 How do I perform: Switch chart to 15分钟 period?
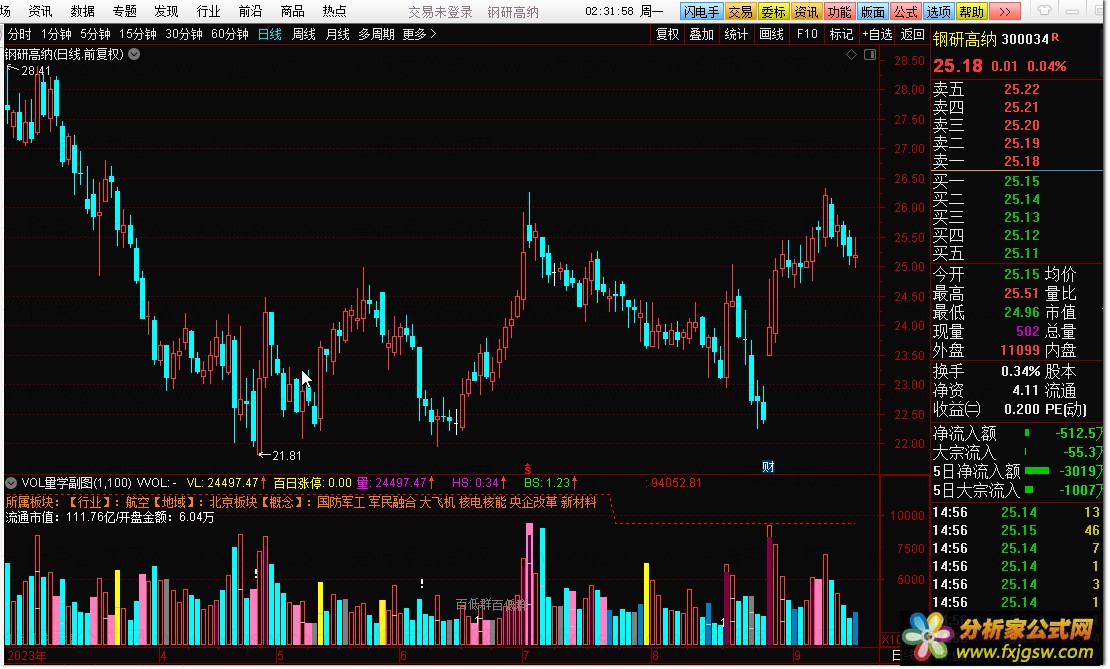pos(137,34)
